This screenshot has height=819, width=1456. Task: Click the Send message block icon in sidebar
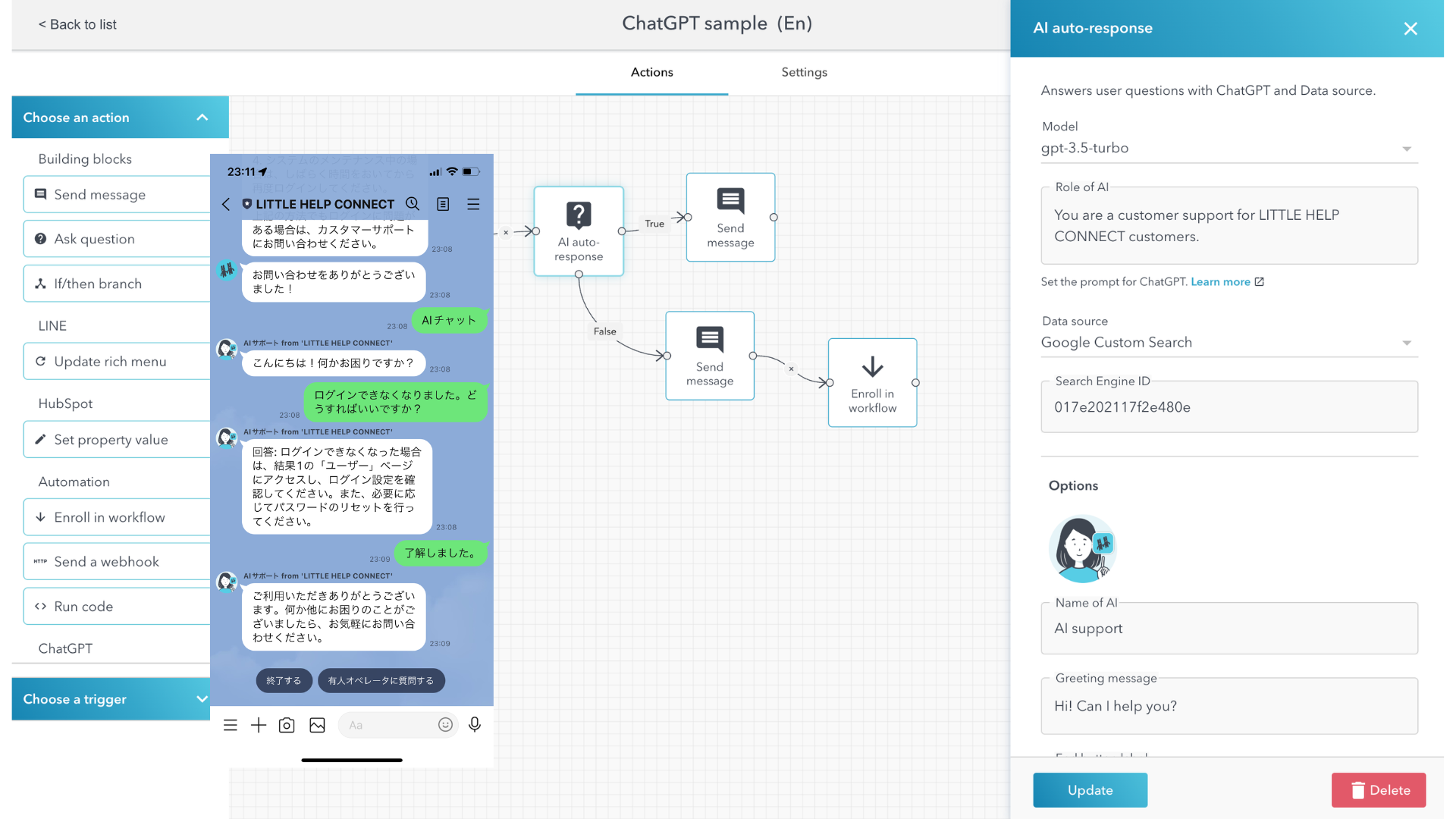(41, 194)
